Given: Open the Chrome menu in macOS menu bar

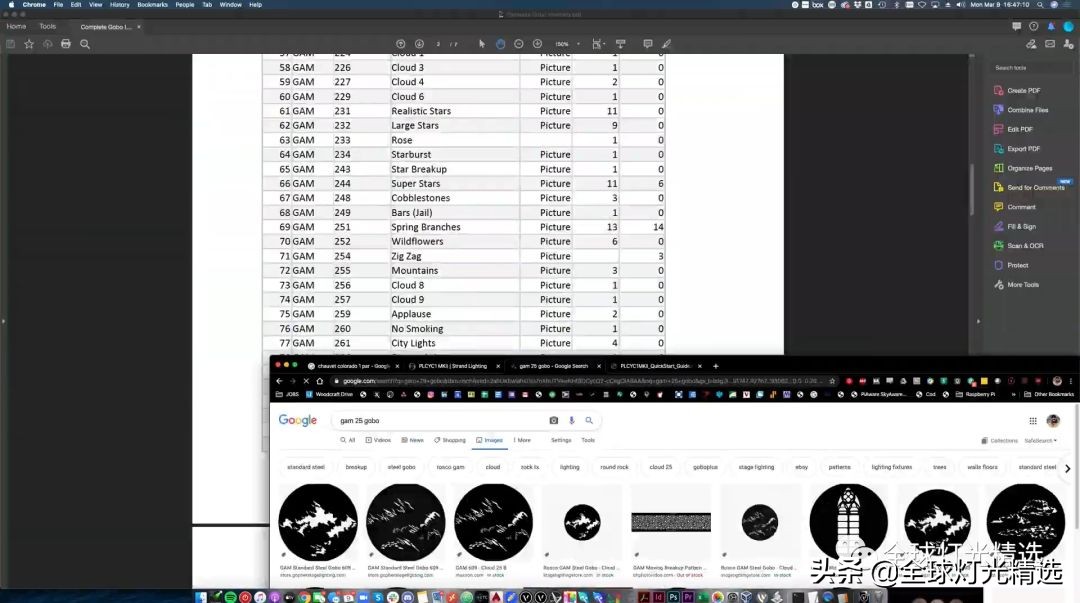Looking at the screenshot, I should pyautogui.click(x=34, y=5).
